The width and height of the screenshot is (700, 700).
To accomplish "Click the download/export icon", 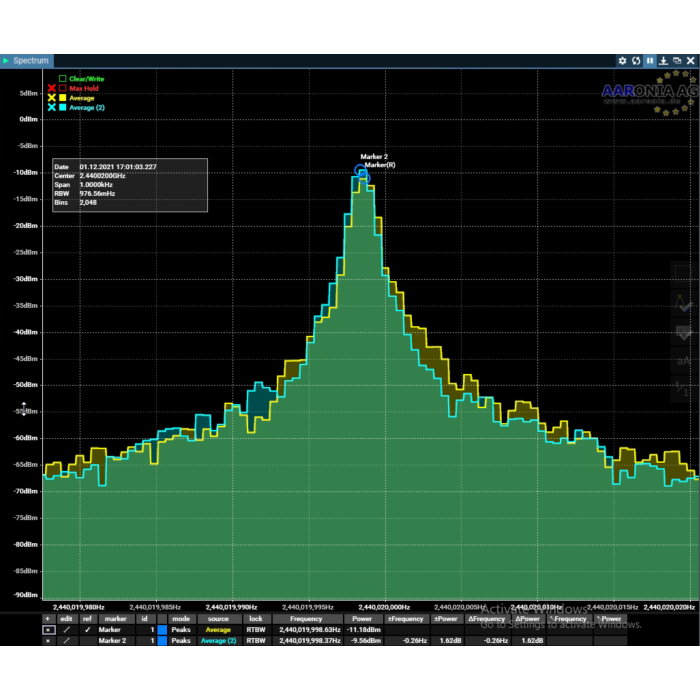I will click(x=663, y=61).
